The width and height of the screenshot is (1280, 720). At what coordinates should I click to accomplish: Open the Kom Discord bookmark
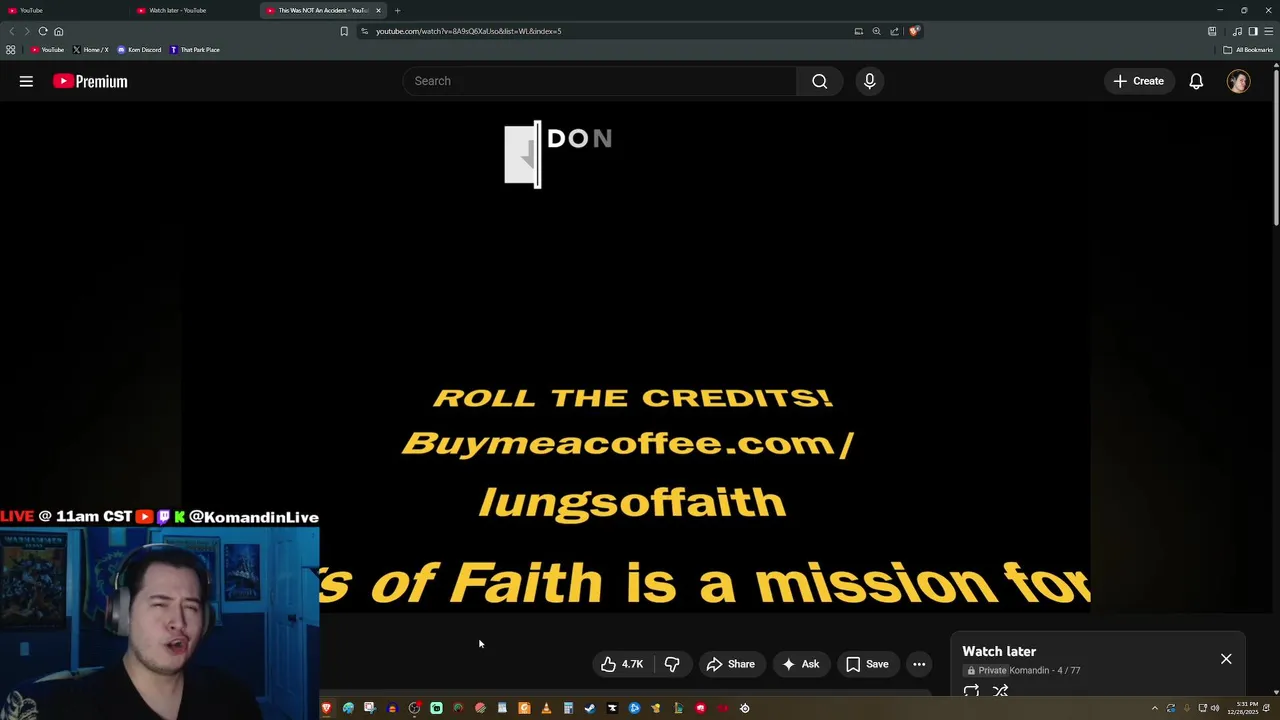coord(139,50)
